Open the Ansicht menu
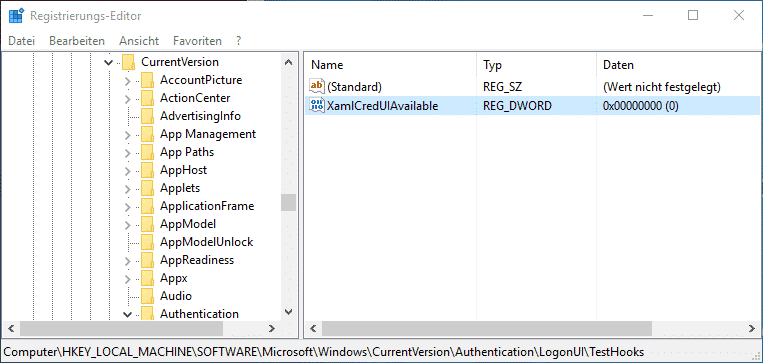The height and width of the screenshot is (363, 763). 139,41
